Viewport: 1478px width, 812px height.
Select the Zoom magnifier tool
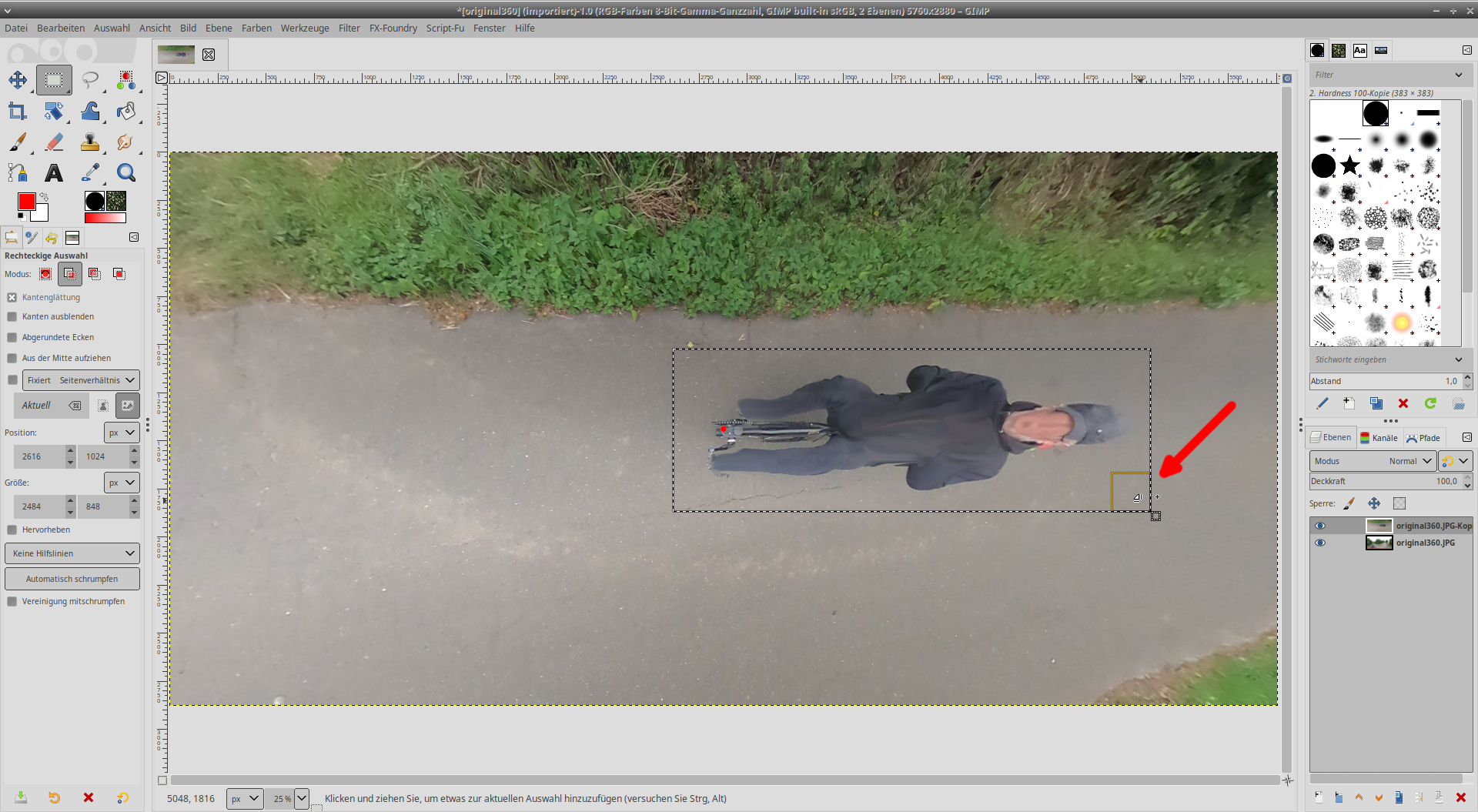[126, 173]
